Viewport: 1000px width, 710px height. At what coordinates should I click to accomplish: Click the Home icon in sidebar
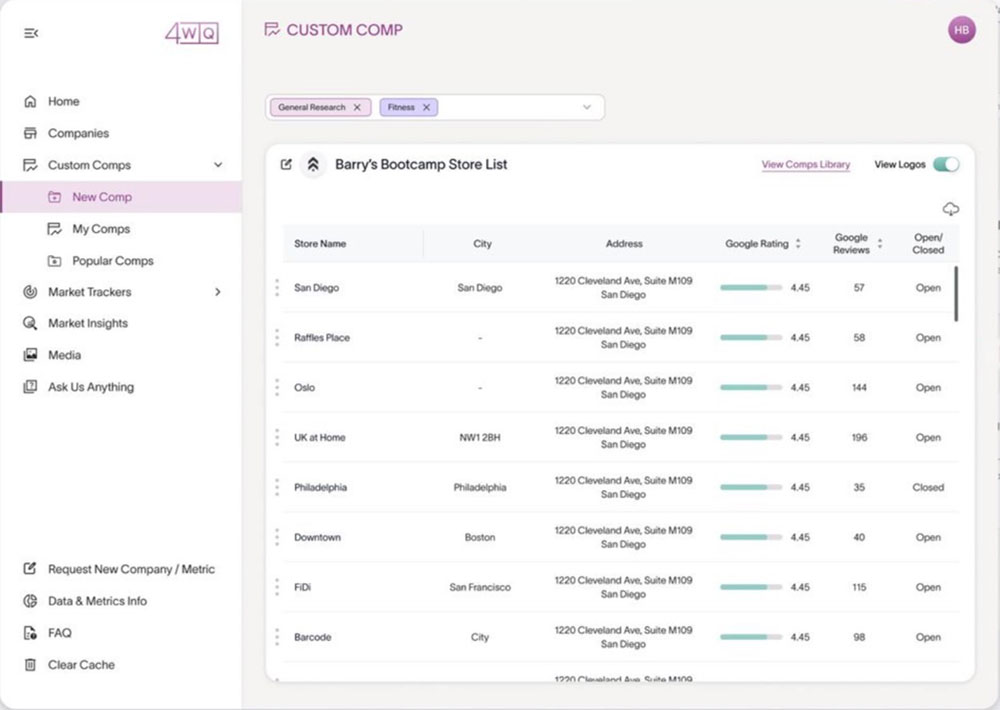(x=30, y=101)
